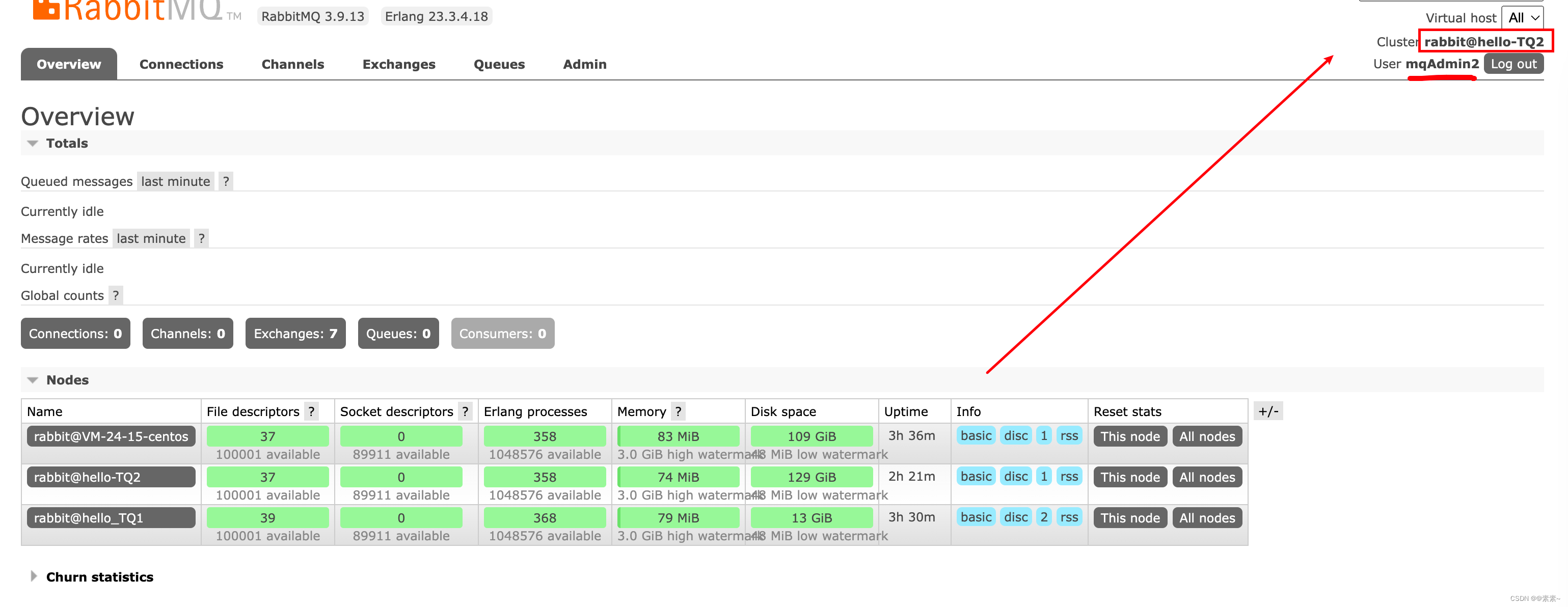Open node rabbit@VM-24-15-centos details
1568x607 pixels.
pos(111,437)
